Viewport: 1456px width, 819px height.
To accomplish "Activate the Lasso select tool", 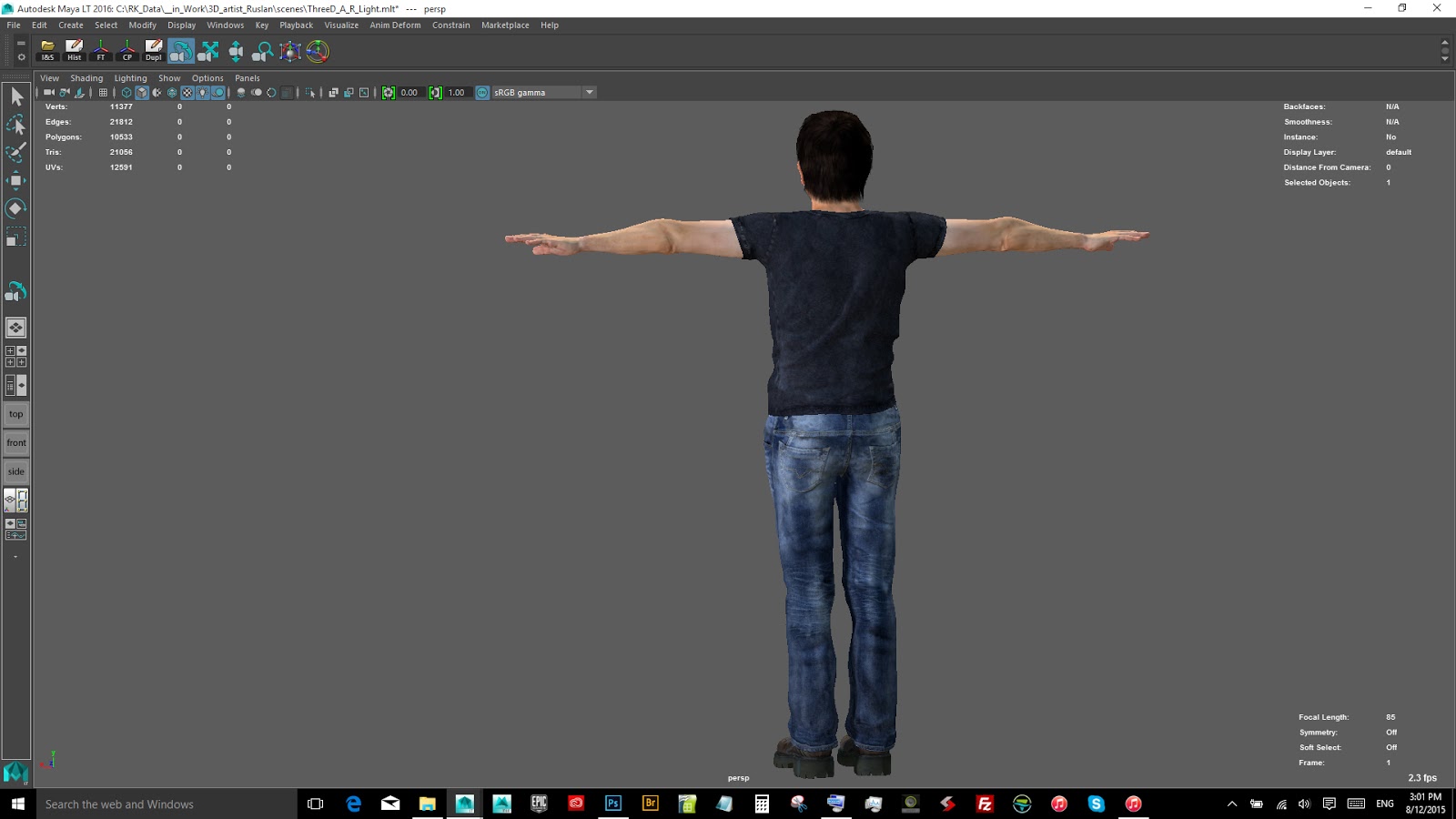I will click(16, 125).
